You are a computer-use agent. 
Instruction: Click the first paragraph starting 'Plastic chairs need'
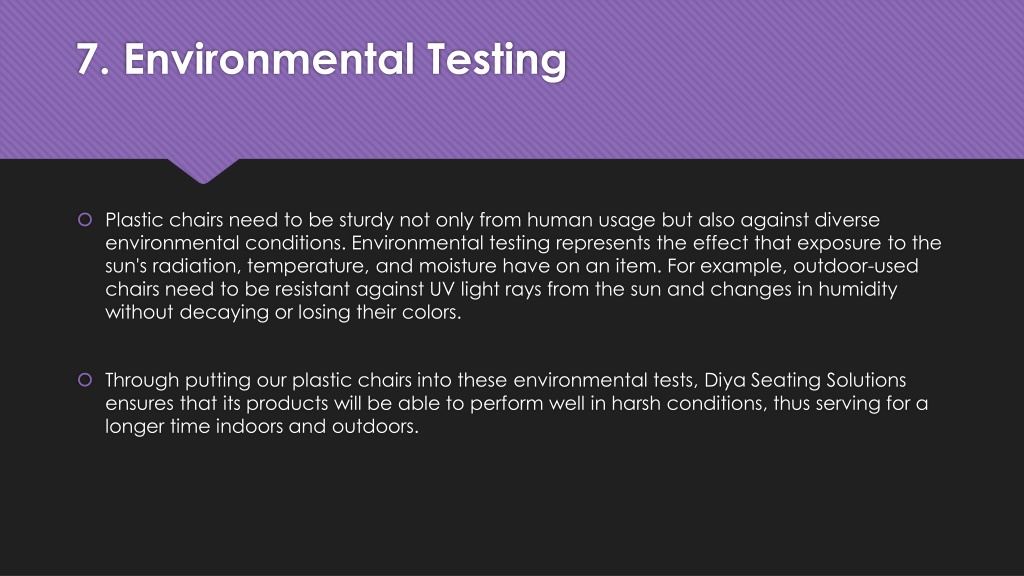coord(523,266)
